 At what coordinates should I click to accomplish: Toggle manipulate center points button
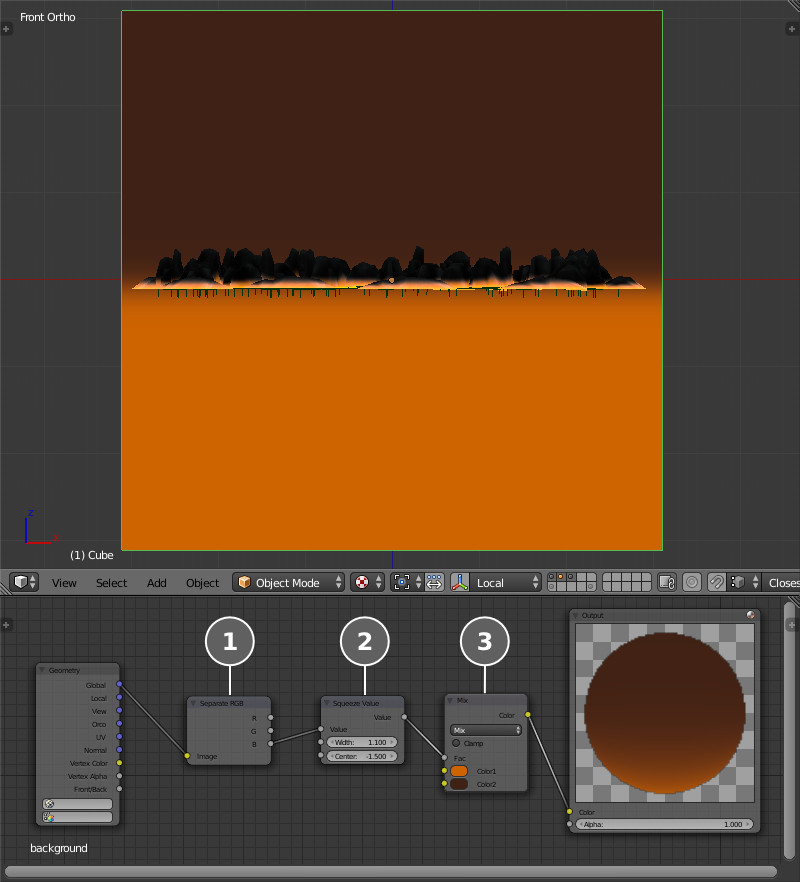coord(434,582)
